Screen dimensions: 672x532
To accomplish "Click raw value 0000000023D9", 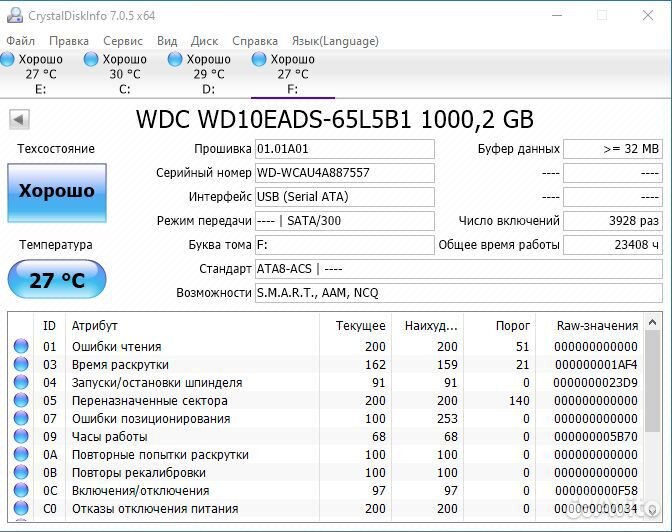I will tap(596, 383).
